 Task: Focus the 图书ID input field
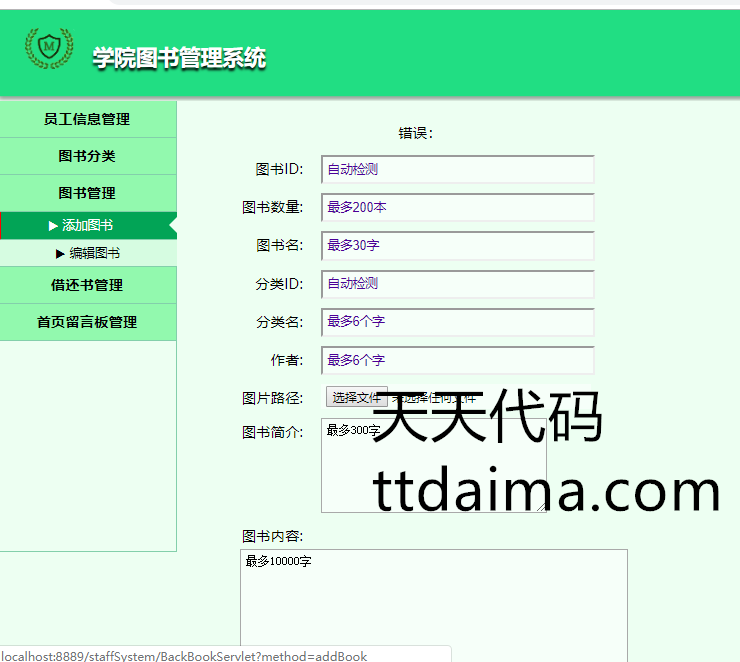(x=457, y=169)
